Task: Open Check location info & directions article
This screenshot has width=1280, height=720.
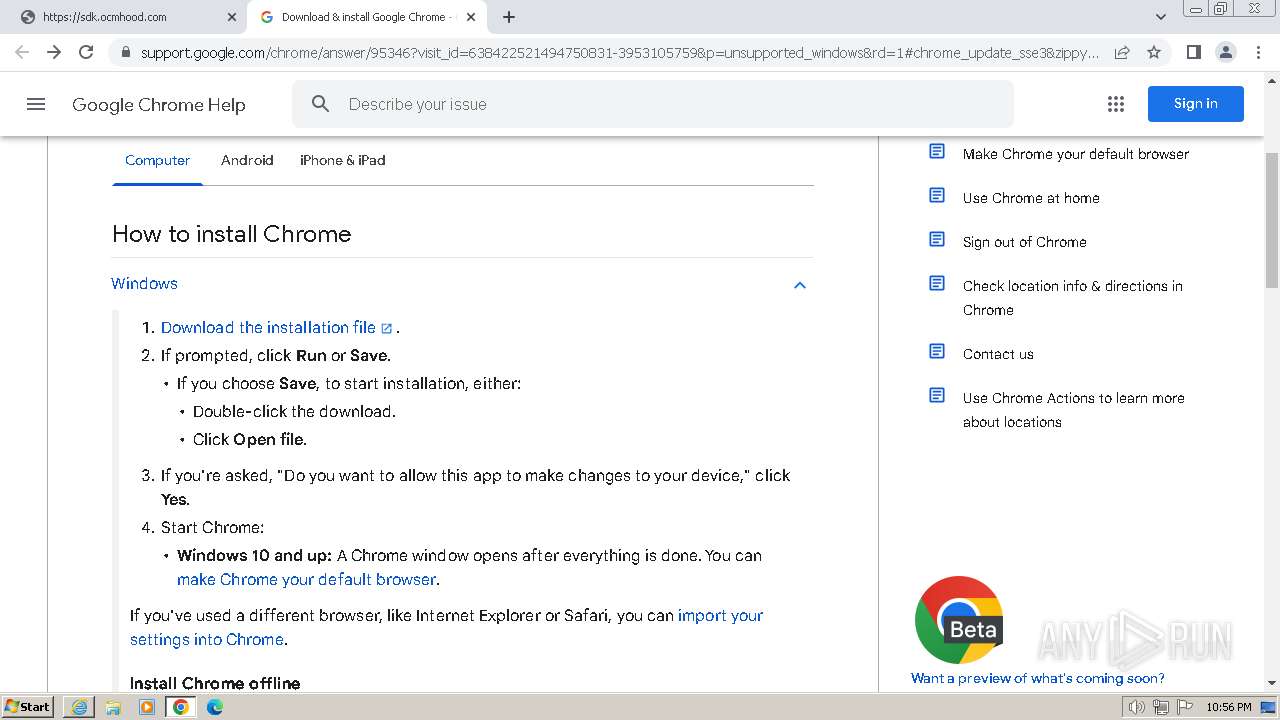Action: 1072,298
